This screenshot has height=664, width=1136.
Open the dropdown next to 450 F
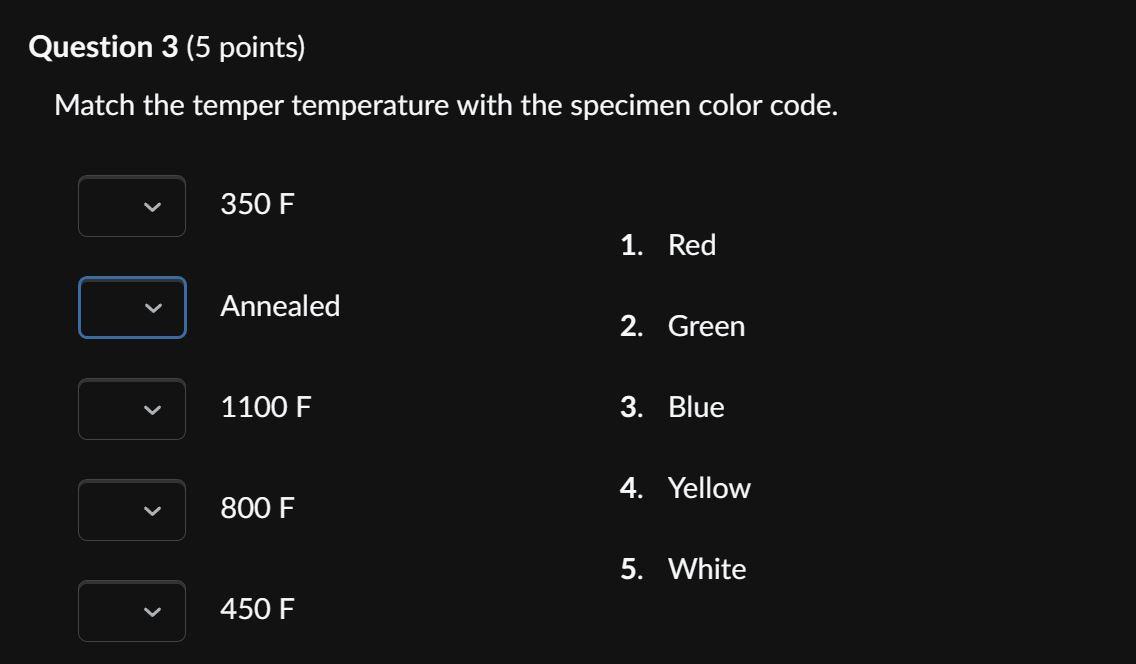click(131, 611)
